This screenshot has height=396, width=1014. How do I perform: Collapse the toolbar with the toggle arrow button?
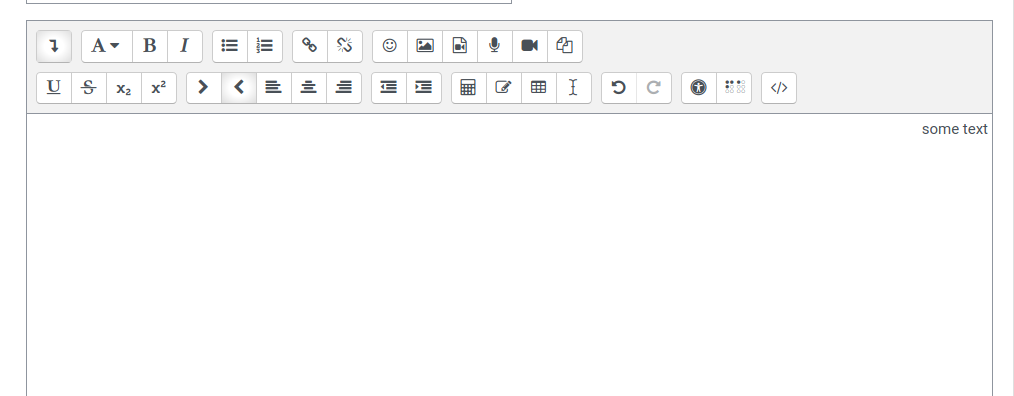tap(54, 46)
